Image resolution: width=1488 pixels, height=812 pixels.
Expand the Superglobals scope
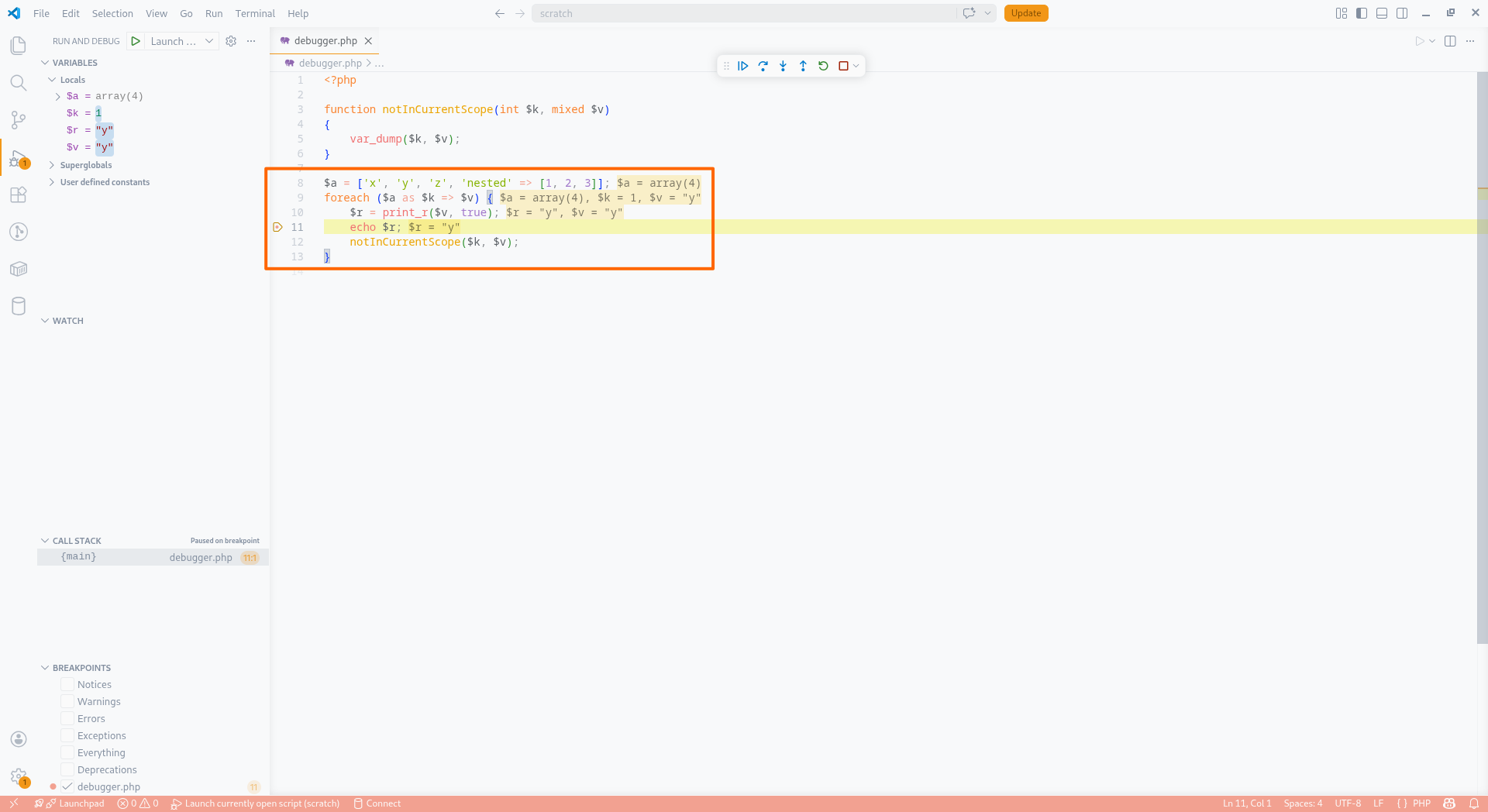coord(52,165)
